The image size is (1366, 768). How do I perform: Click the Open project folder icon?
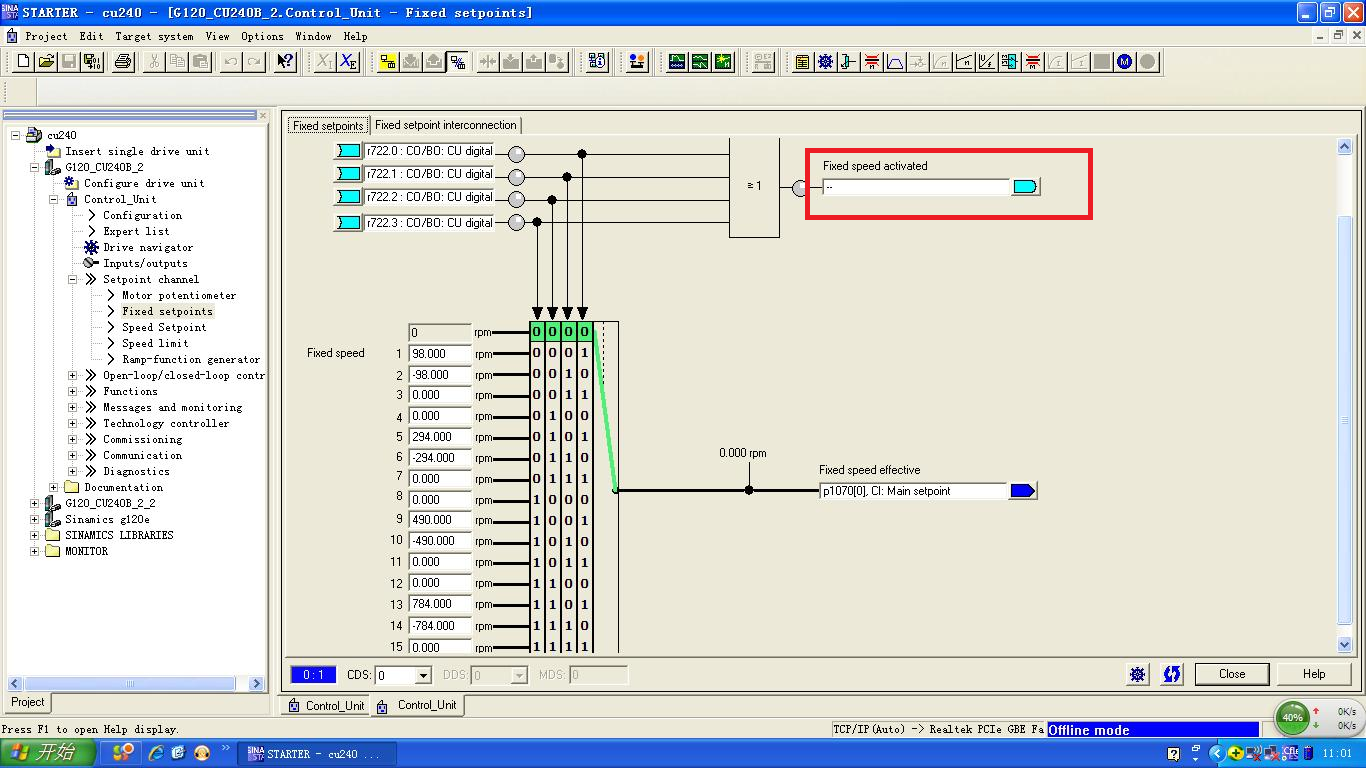click(46, 62)
